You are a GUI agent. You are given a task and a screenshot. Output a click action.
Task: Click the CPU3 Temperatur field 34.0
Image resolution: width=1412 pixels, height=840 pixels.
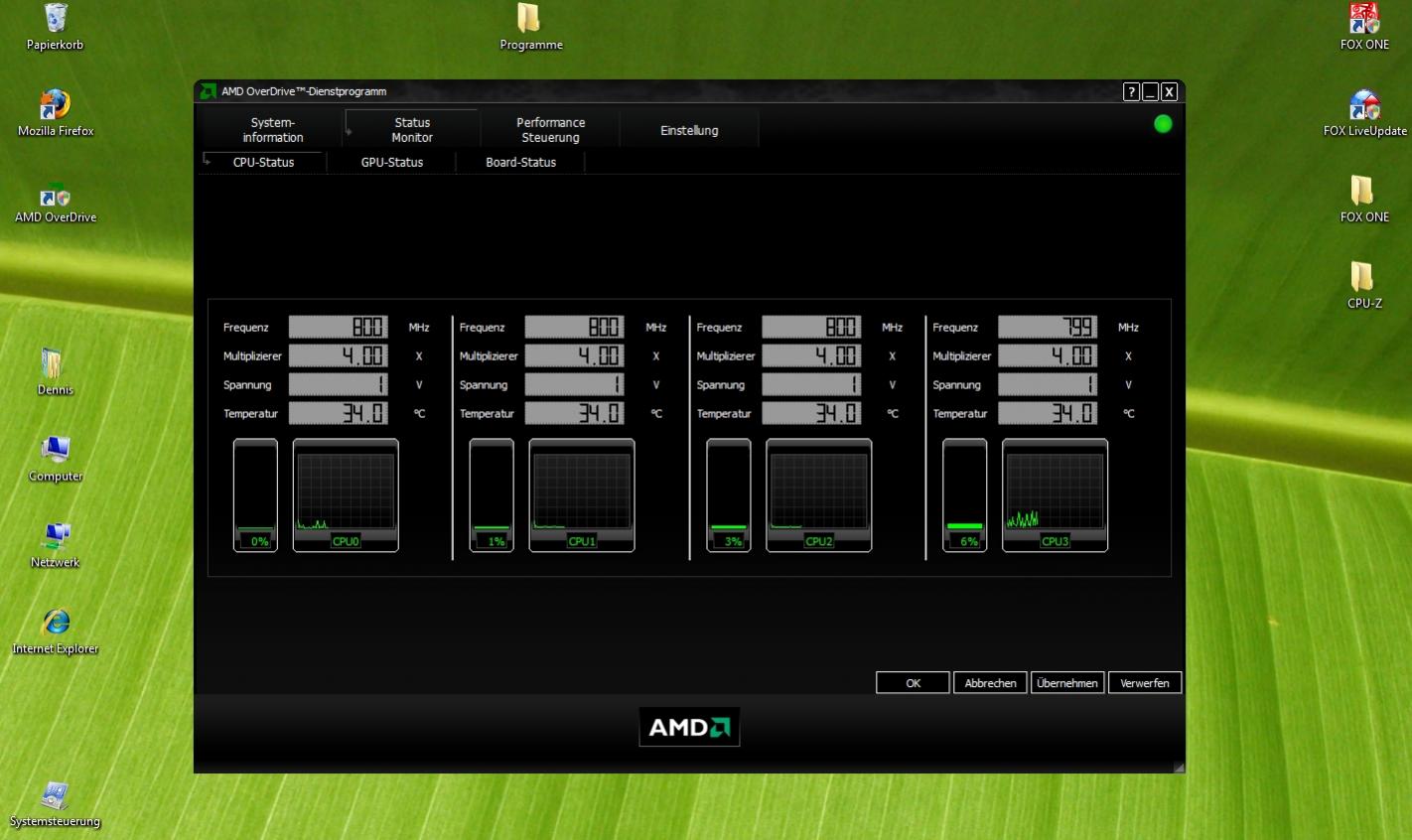1048,413
